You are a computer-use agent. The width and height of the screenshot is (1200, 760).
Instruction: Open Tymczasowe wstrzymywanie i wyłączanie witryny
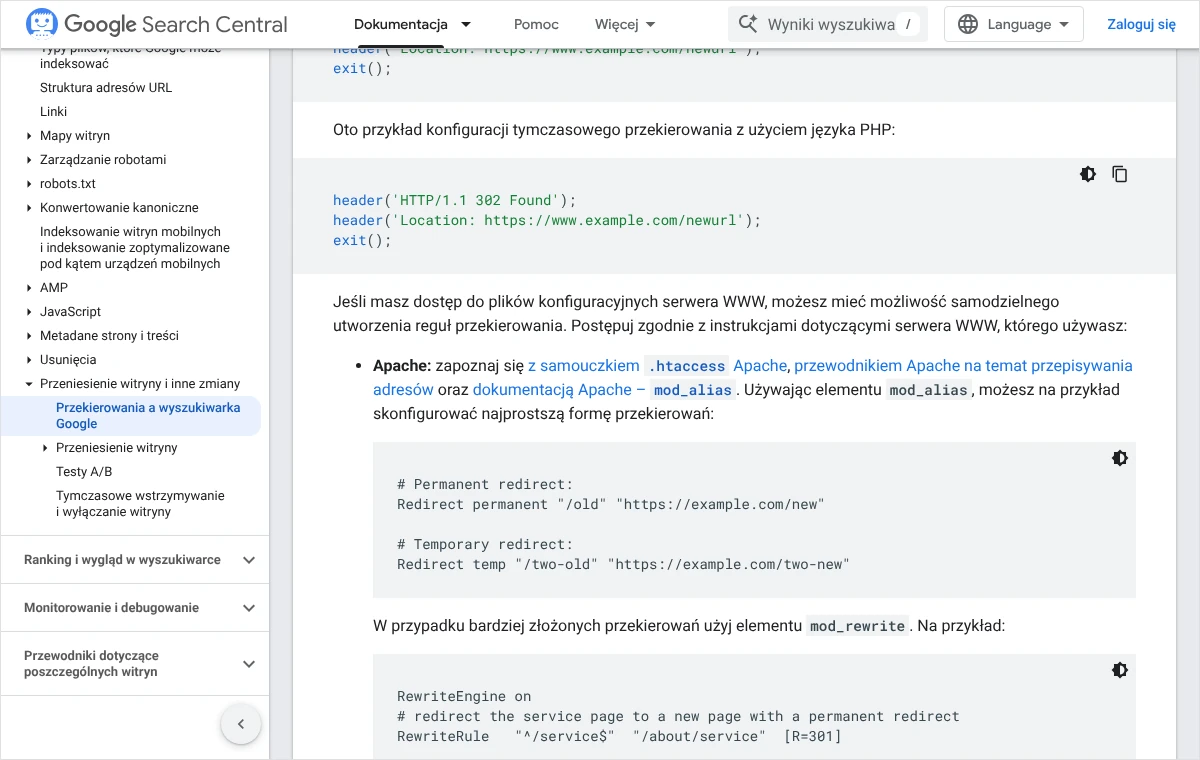pyautogui.click(x=140, y=504)
